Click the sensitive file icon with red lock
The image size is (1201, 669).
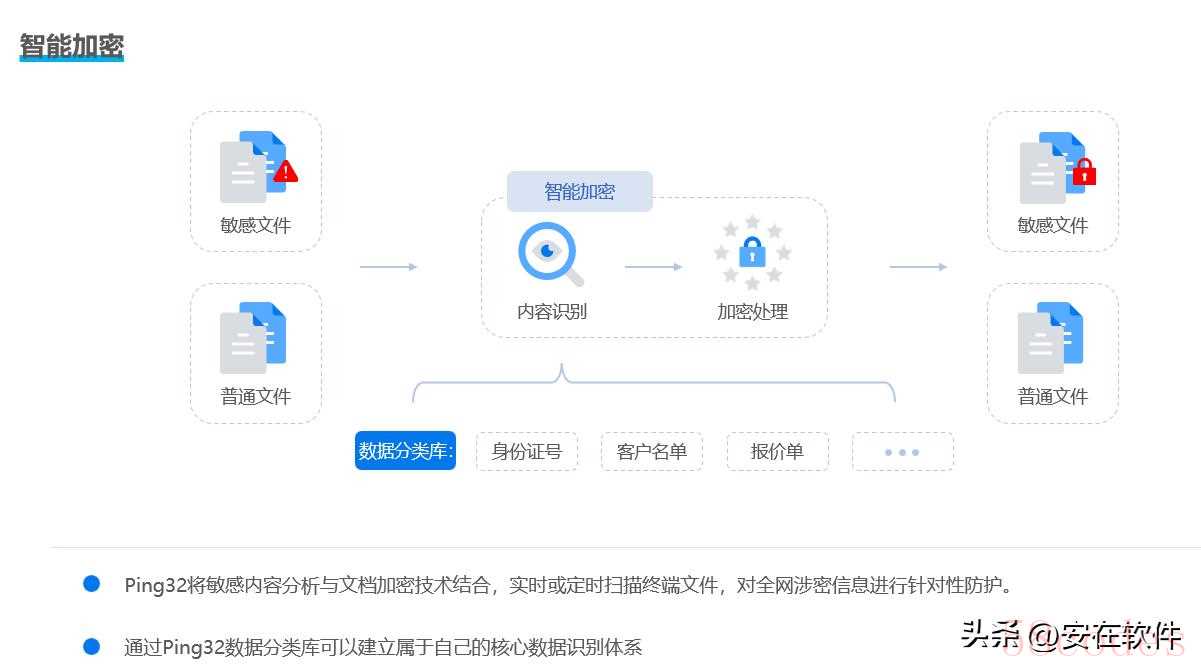(1053, 166)
